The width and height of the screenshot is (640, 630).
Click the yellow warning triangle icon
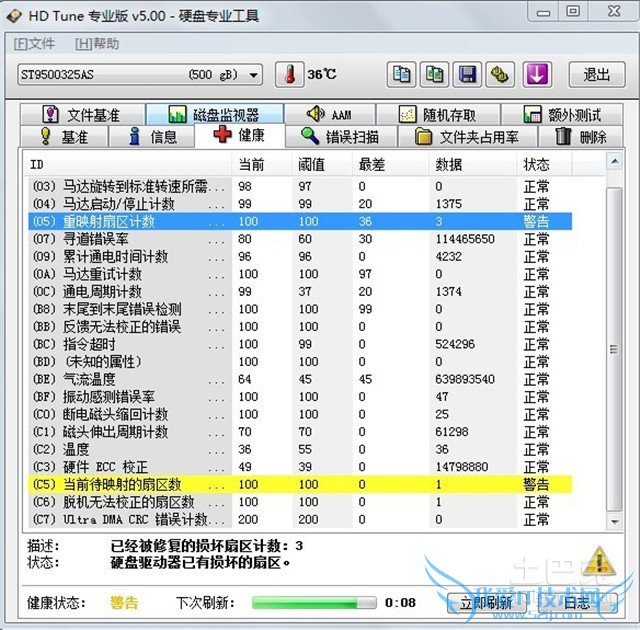pos(599,561)
